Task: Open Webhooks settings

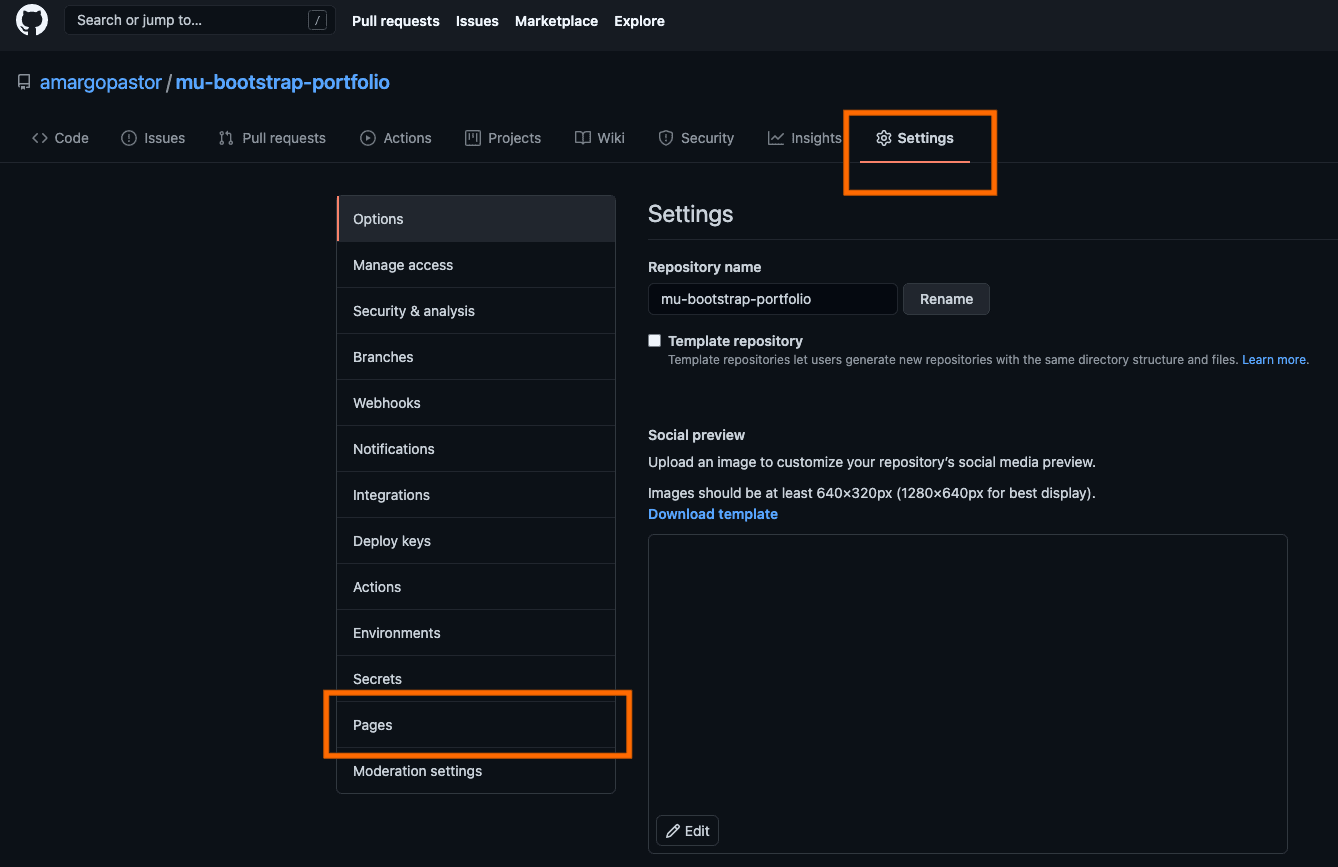Action: (x=476, y=403)
